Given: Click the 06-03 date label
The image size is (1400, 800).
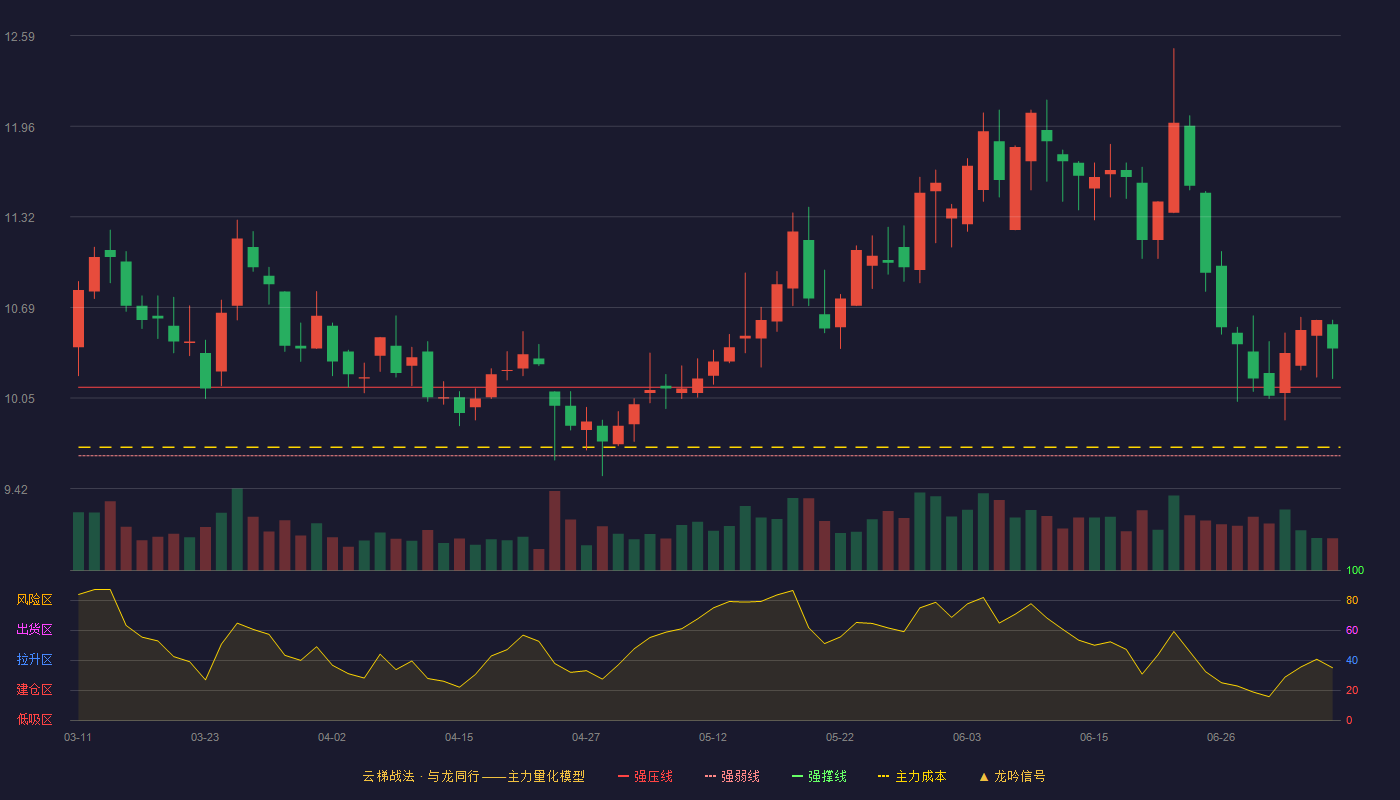Looking at the screenshot, I should (x=967, y=737).
